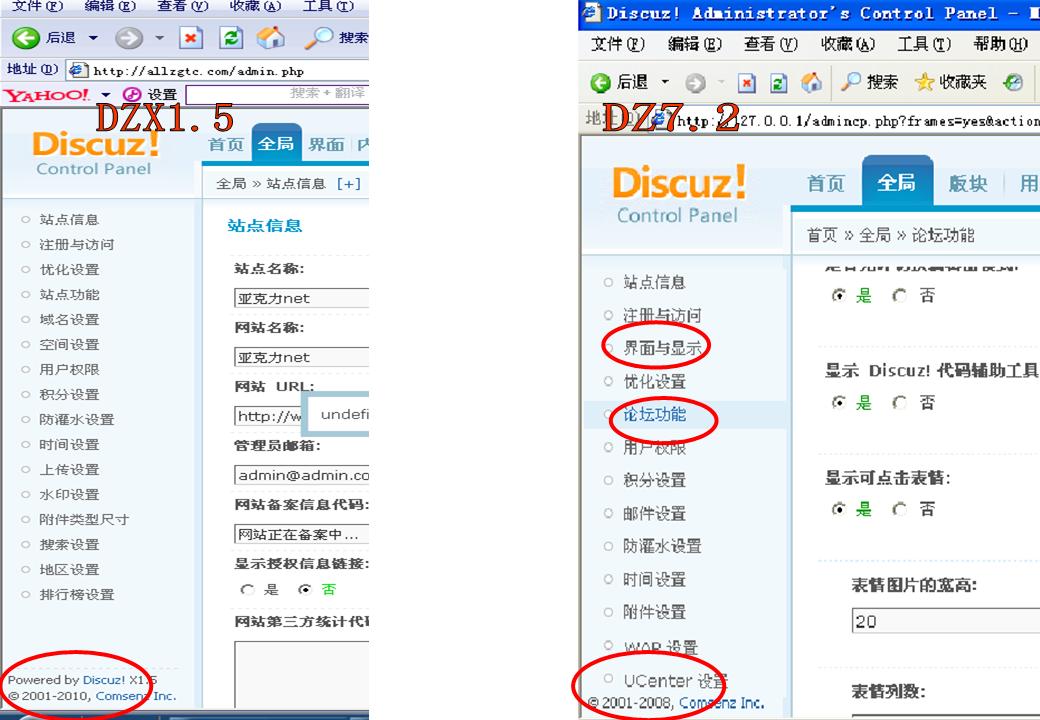The image size is (1040, 720).
Task: Open the Yahoo! toolbar dropdown arrow
Action: [105, 95]
